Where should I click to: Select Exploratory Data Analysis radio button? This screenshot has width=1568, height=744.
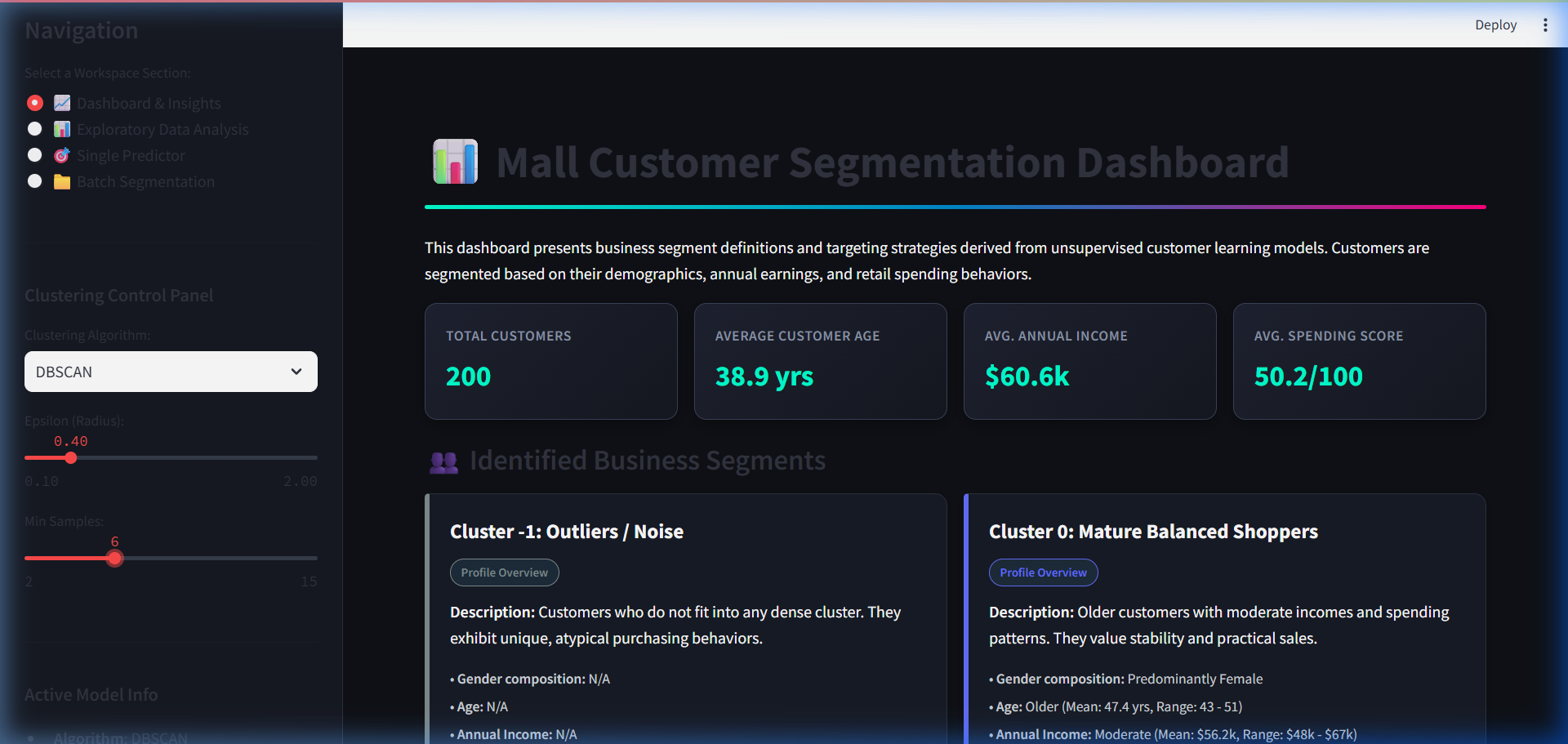coord(35,129)
